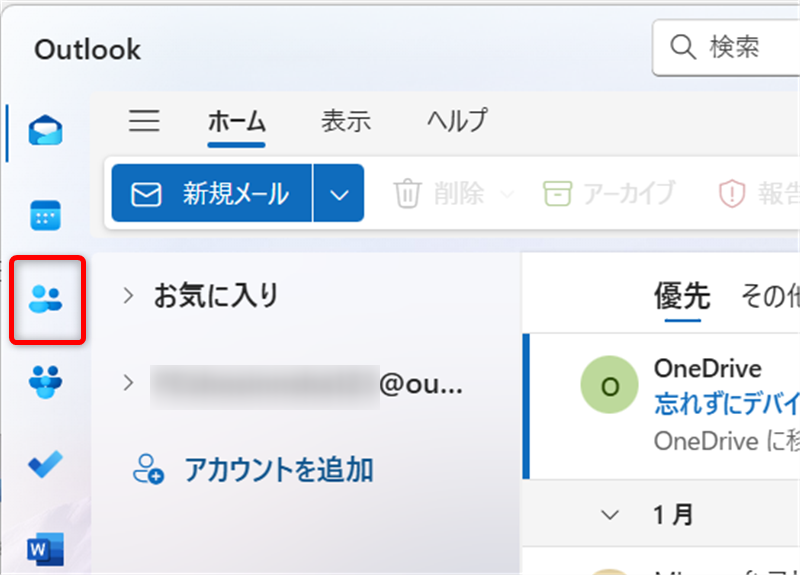Click the 新規メール button
The width and height of the screenshot is (800, 575).
(x=211, y=194)
